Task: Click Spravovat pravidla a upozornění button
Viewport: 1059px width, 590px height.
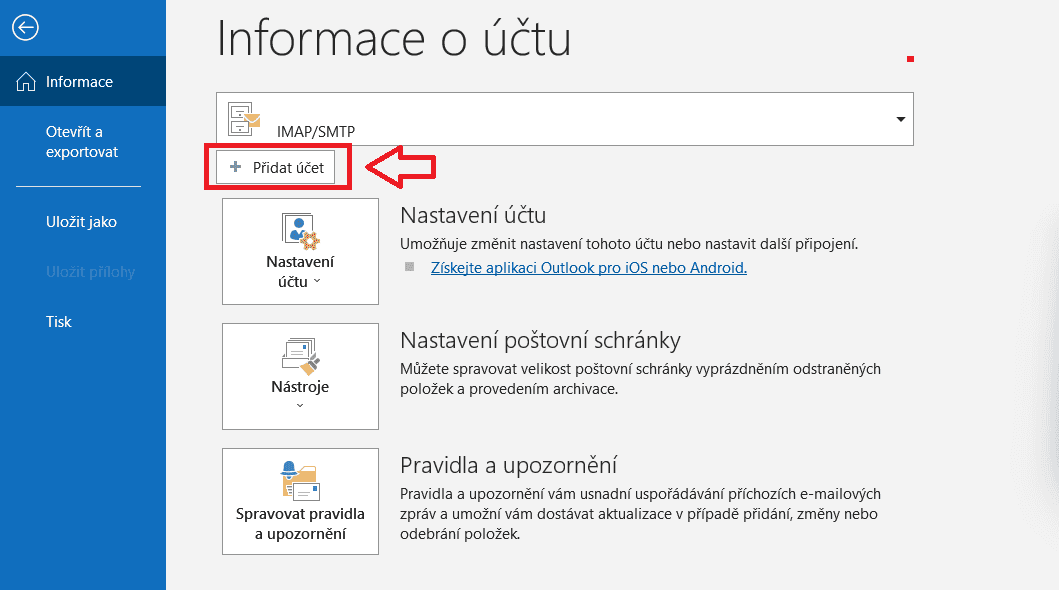Action: point(300,501)
